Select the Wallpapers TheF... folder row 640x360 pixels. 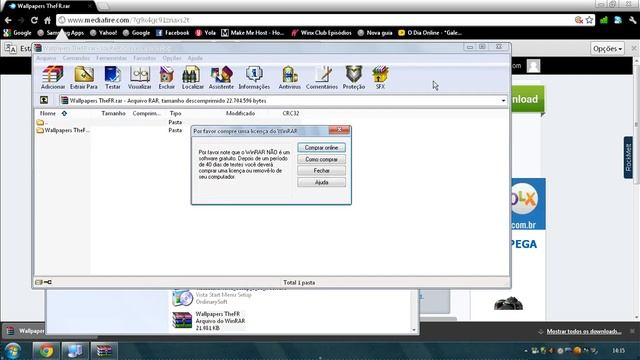point(63,130)
